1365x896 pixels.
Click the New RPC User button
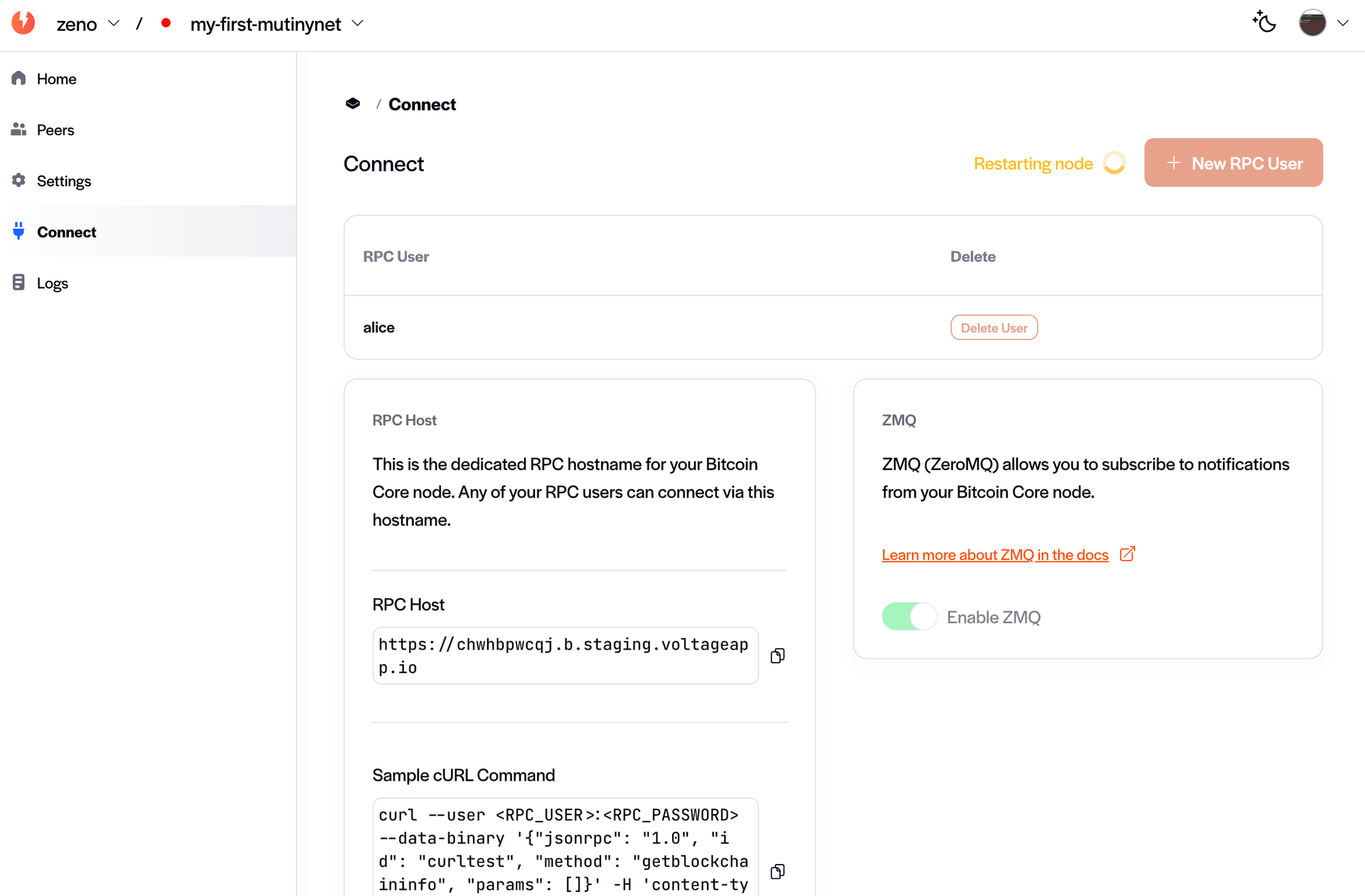[1233, 163]
